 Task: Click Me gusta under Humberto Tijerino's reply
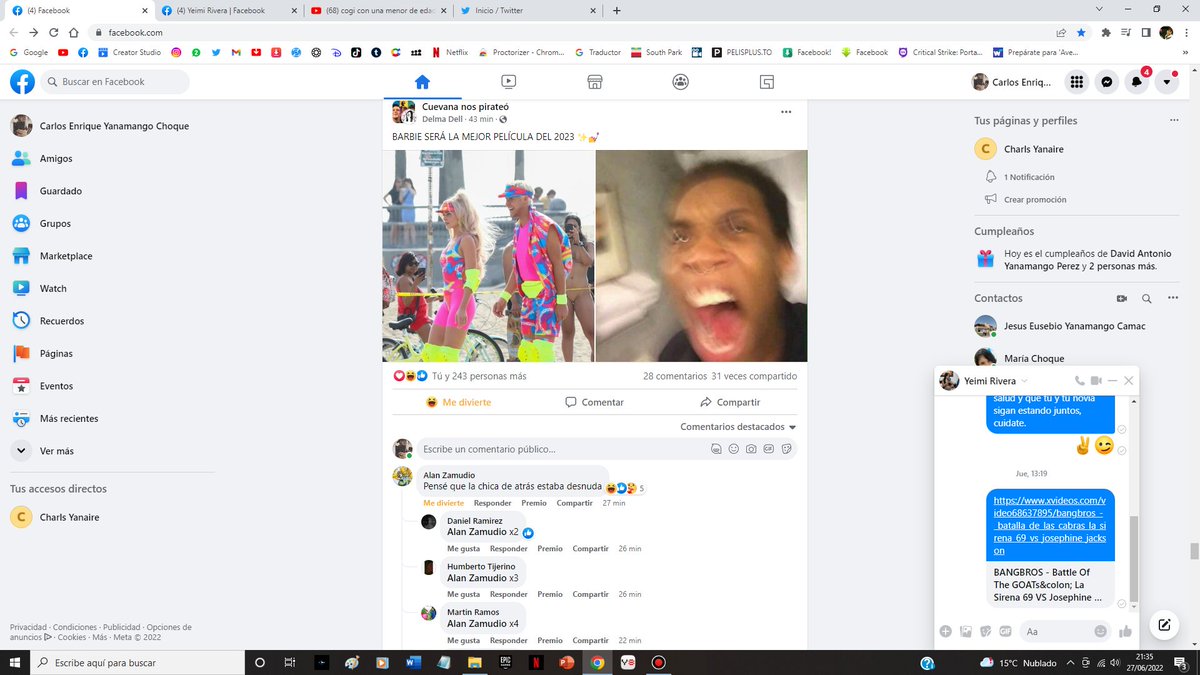[x=464, y=594]
